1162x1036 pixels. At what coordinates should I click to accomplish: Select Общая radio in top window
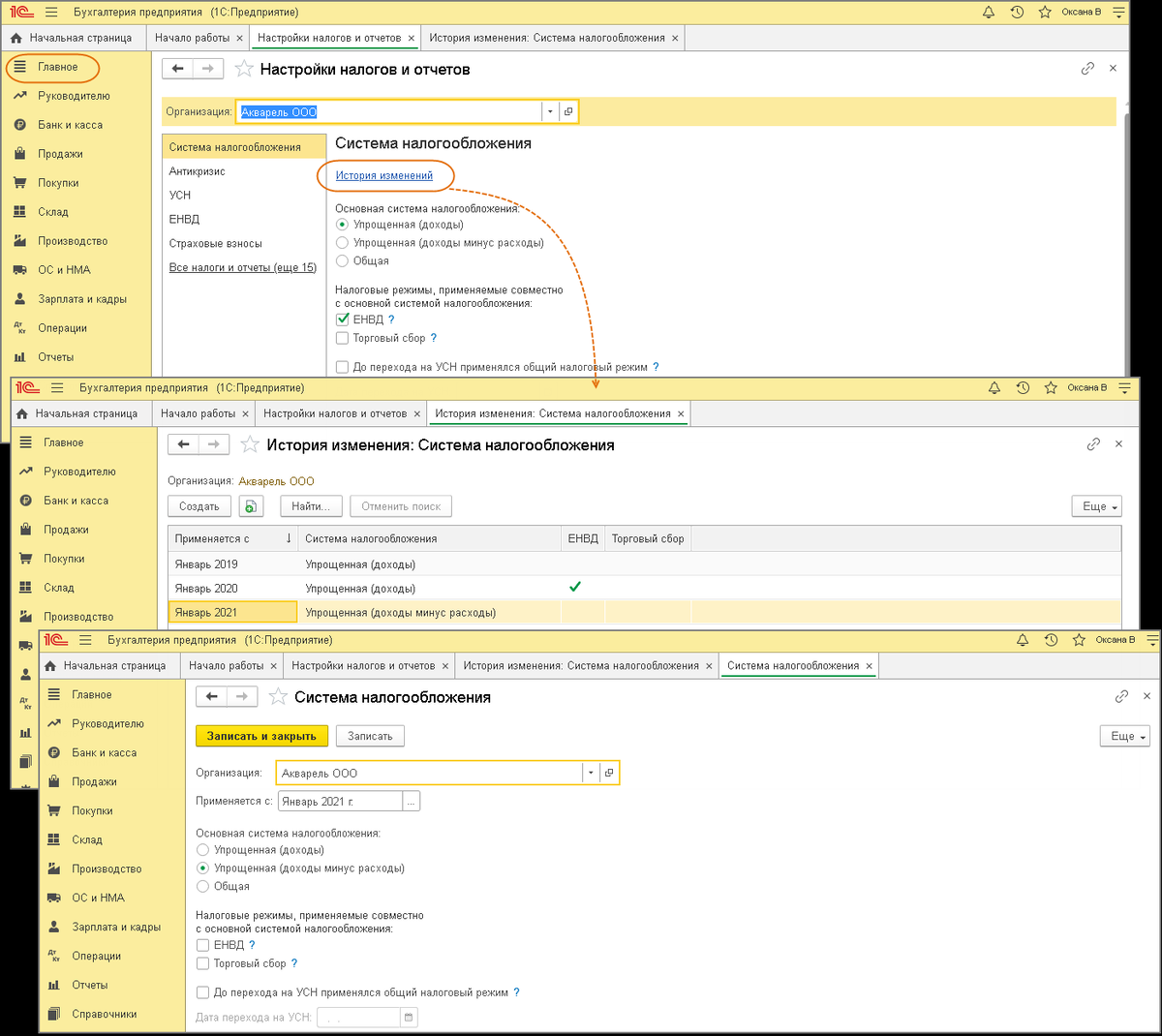342,261
